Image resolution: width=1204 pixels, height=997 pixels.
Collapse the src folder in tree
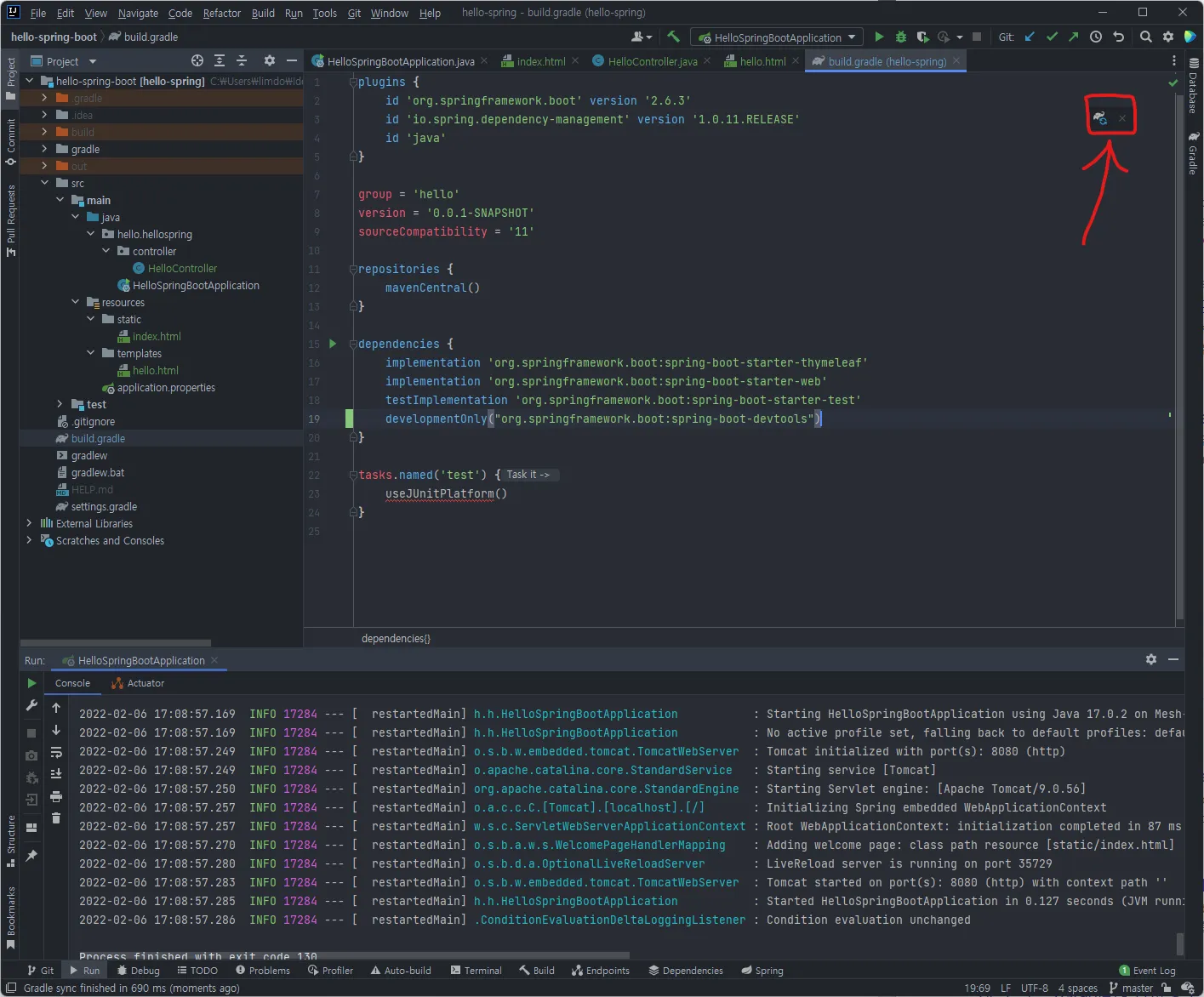point(44,183)
